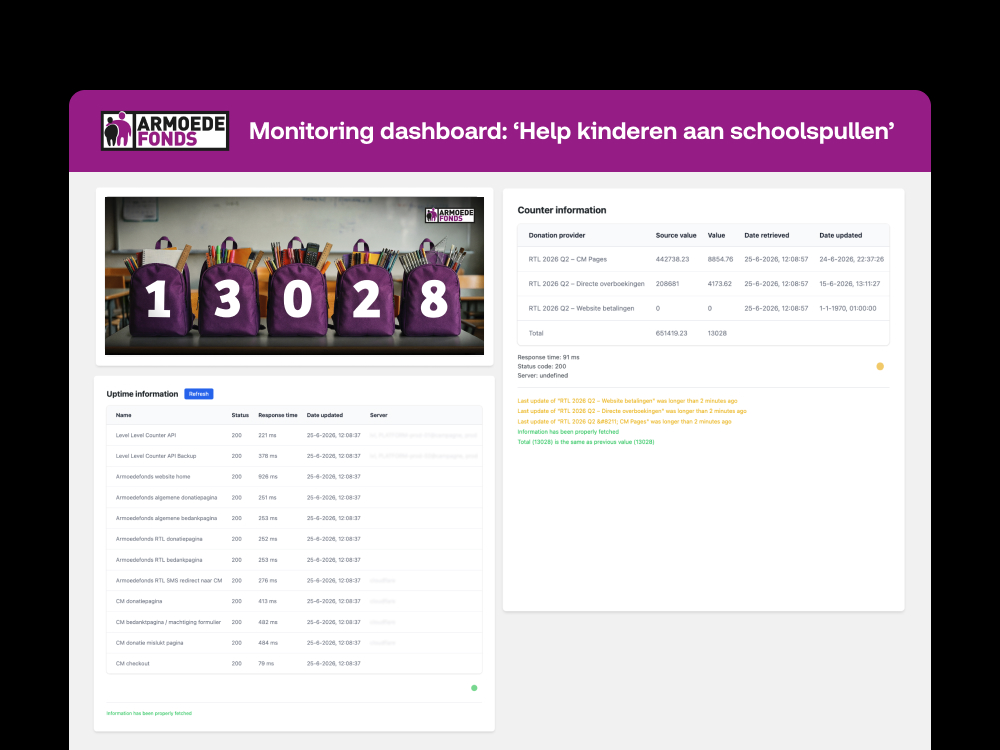
Task: Click the source value 208681
Action: tap(667, 284)
